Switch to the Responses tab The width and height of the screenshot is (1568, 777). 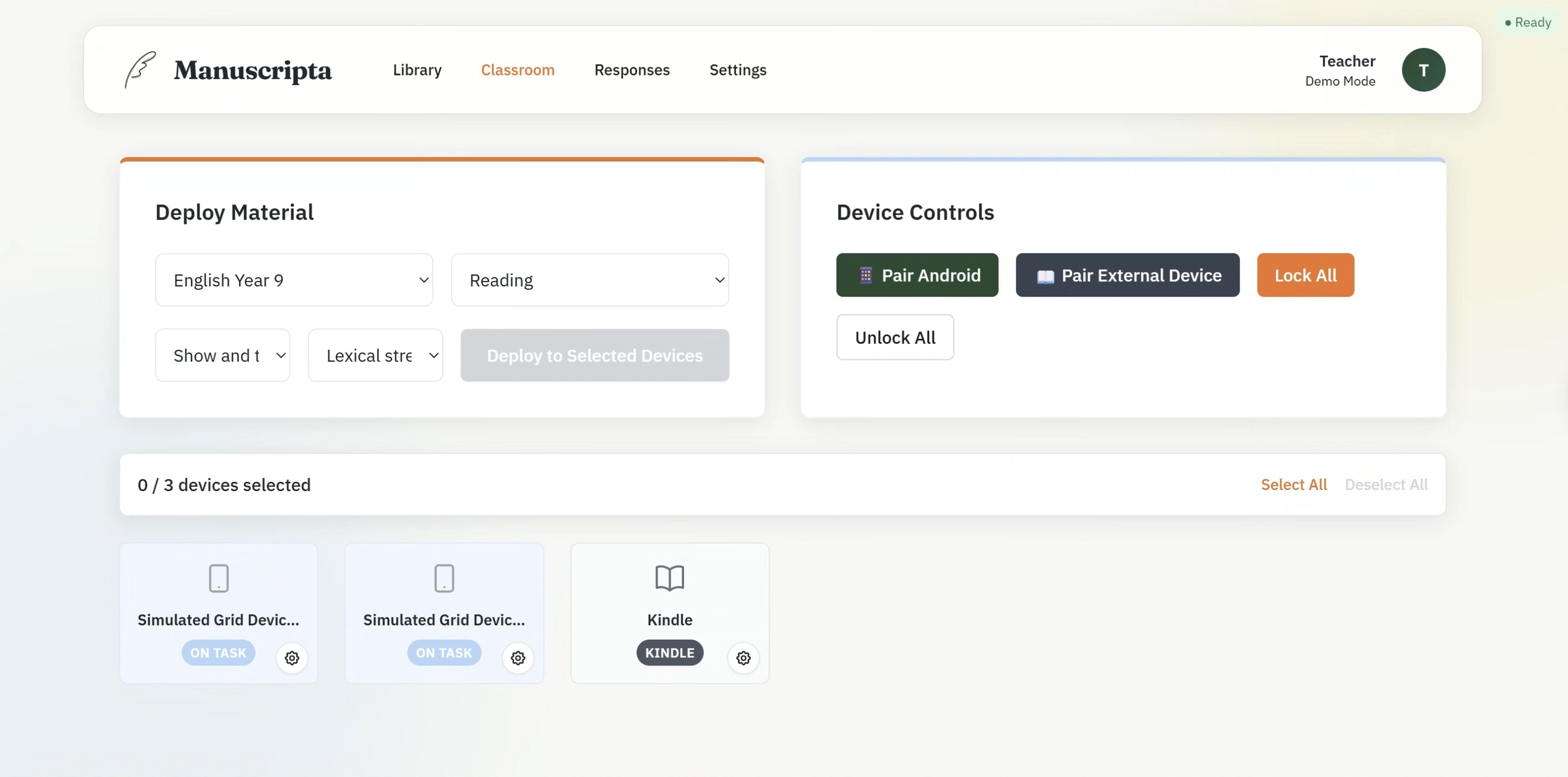point(632,70)
